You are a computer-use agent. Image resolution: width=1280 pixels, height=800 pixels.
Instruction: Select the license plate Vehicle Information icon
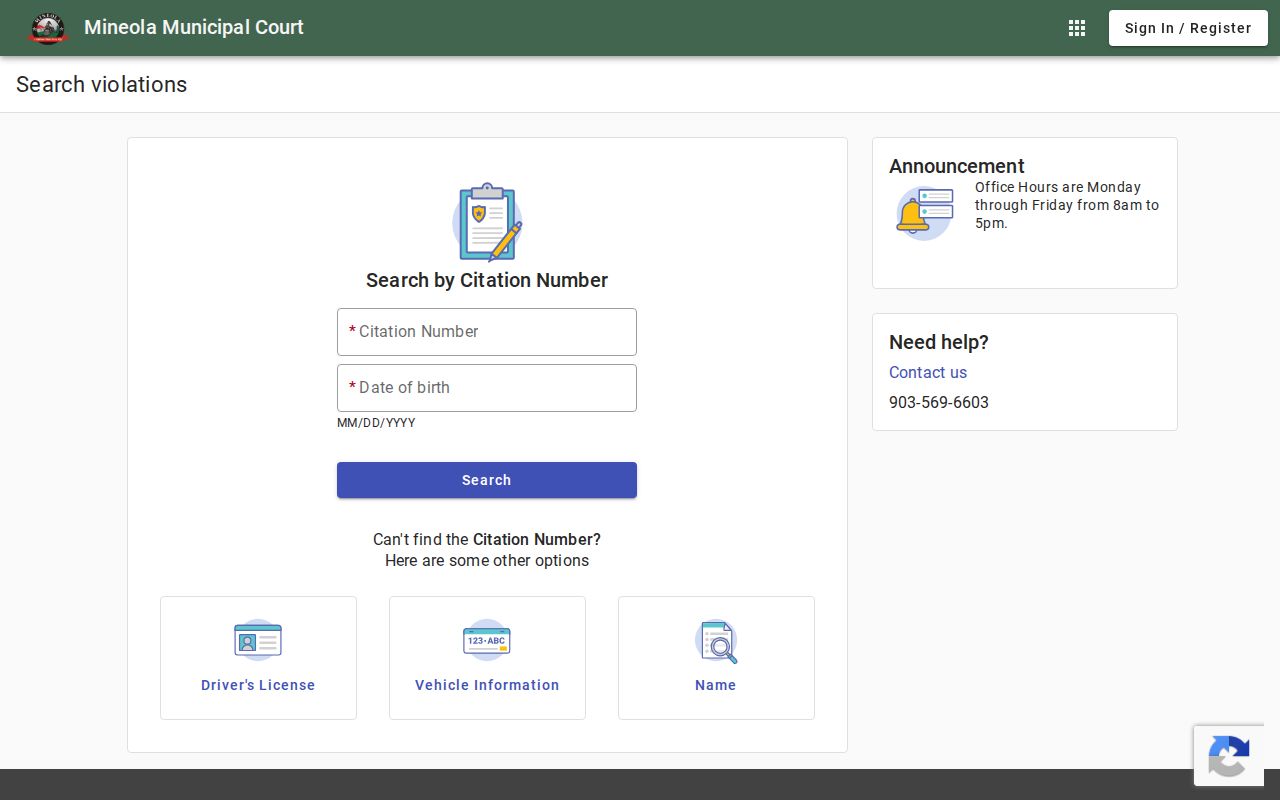[487, 640]
